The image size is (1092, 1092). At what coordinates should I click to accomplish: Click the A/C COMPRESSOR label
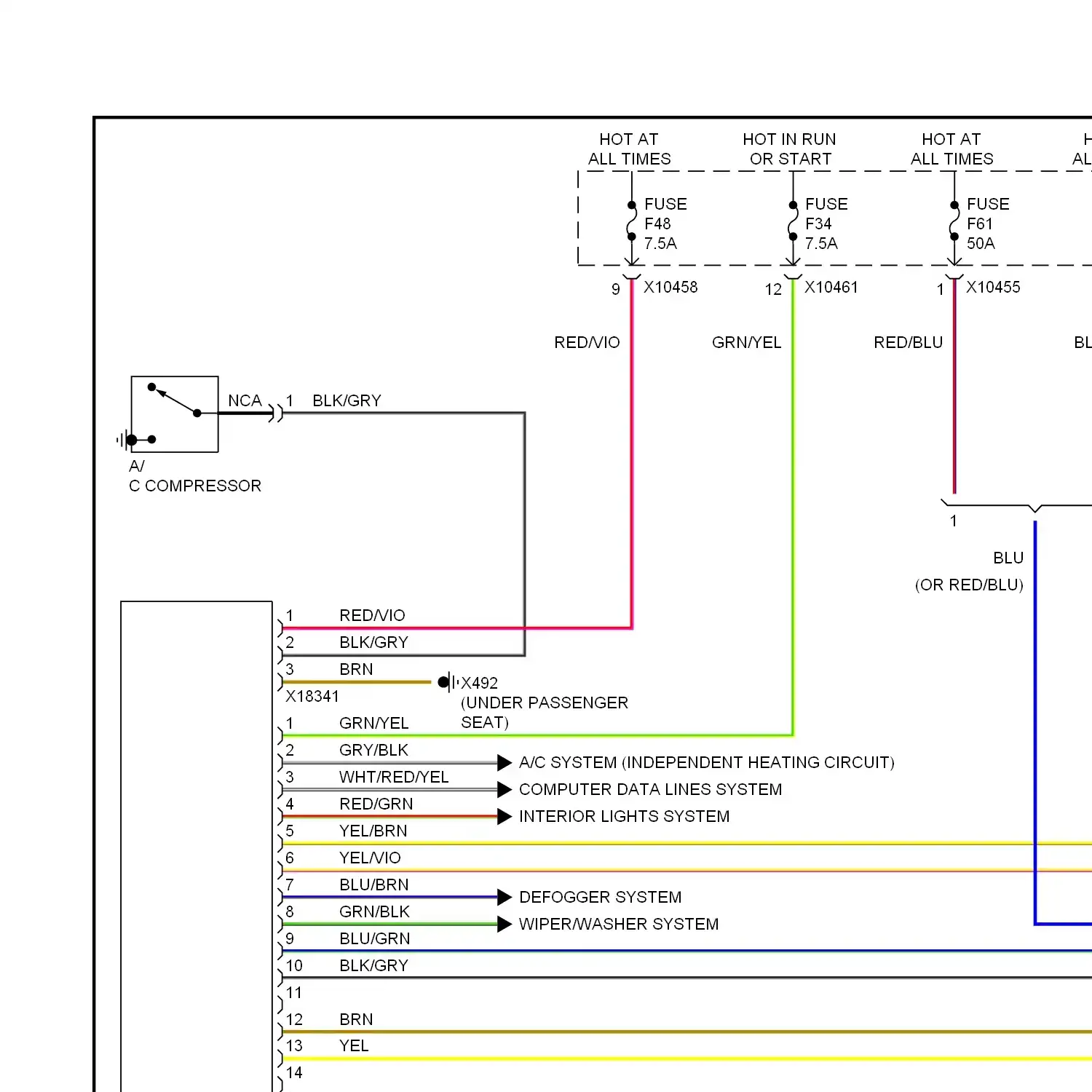click(x=194, y=476)
